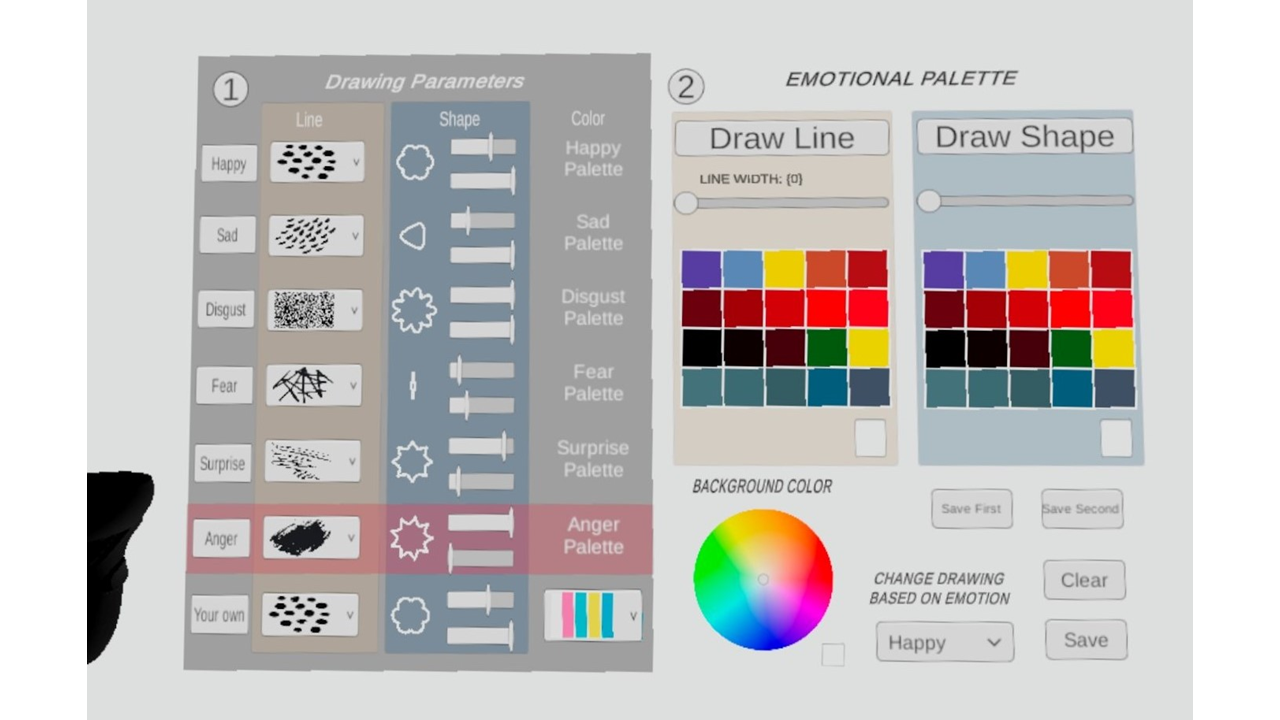Click the Disgust Palette label

(593, 307)
